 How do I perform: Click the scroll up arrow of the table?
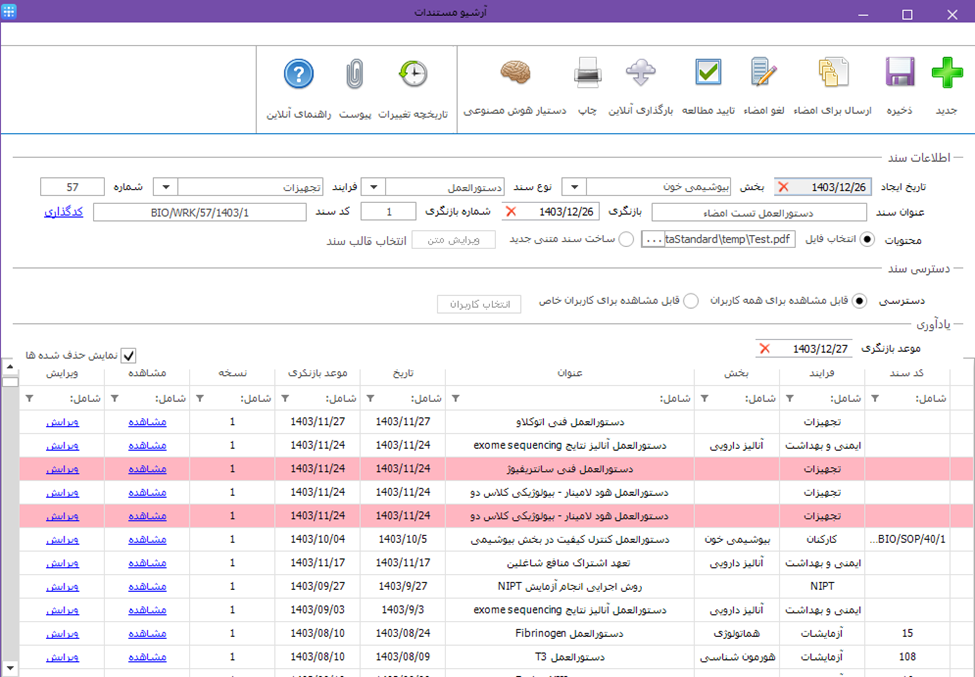pos(9,367)
